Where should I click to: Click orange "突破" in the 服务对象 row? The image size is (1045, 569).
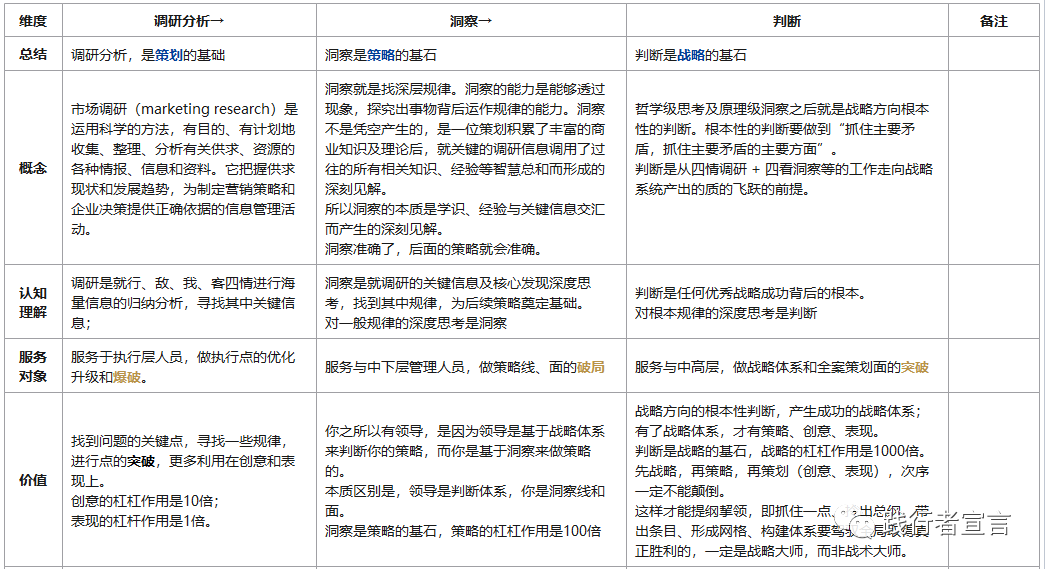(x=915, y=367)
